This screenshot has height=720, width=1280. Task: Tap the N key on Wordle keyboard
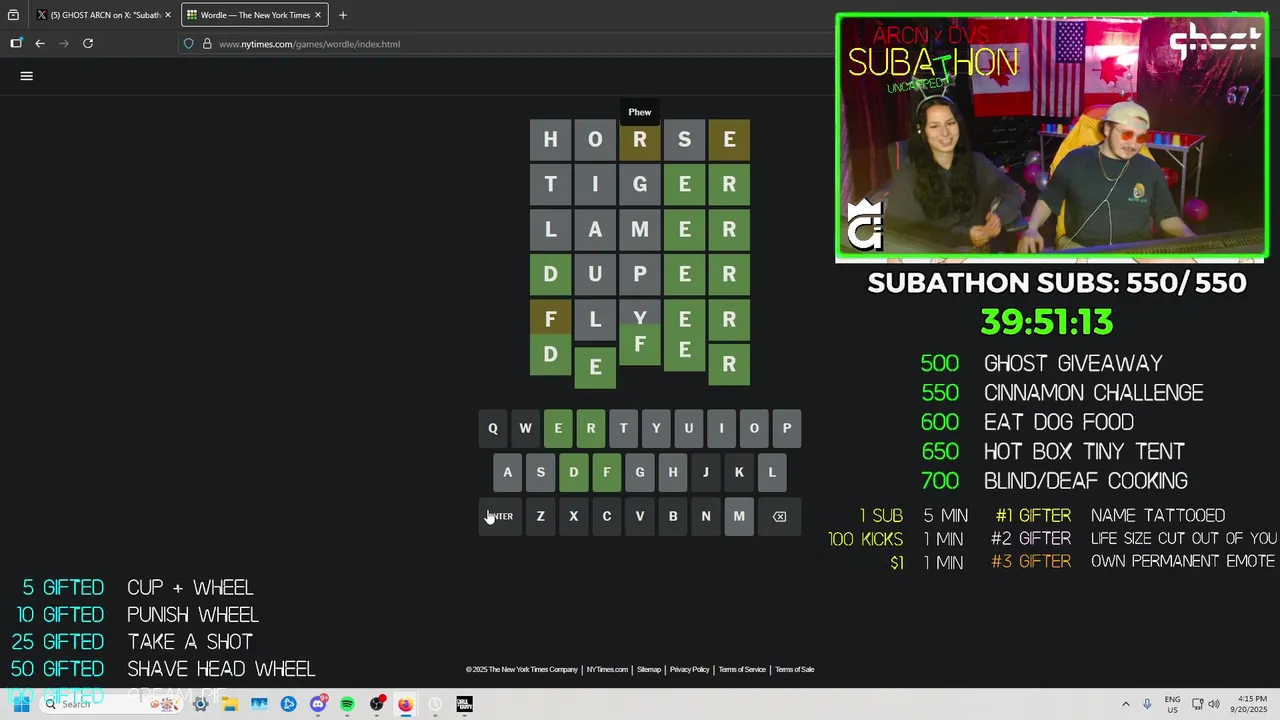[x=706, y=516]
